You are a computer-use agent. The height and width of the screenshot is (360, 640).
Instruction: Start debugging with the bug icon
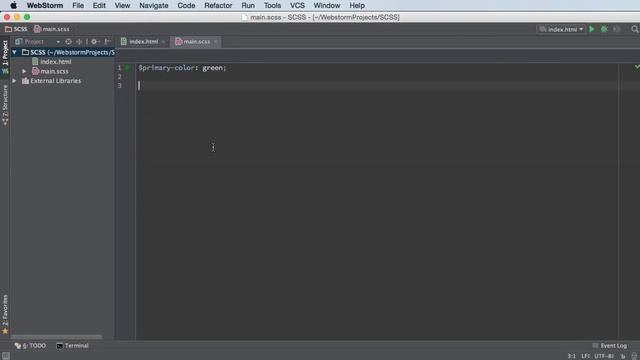pos(604,29)
